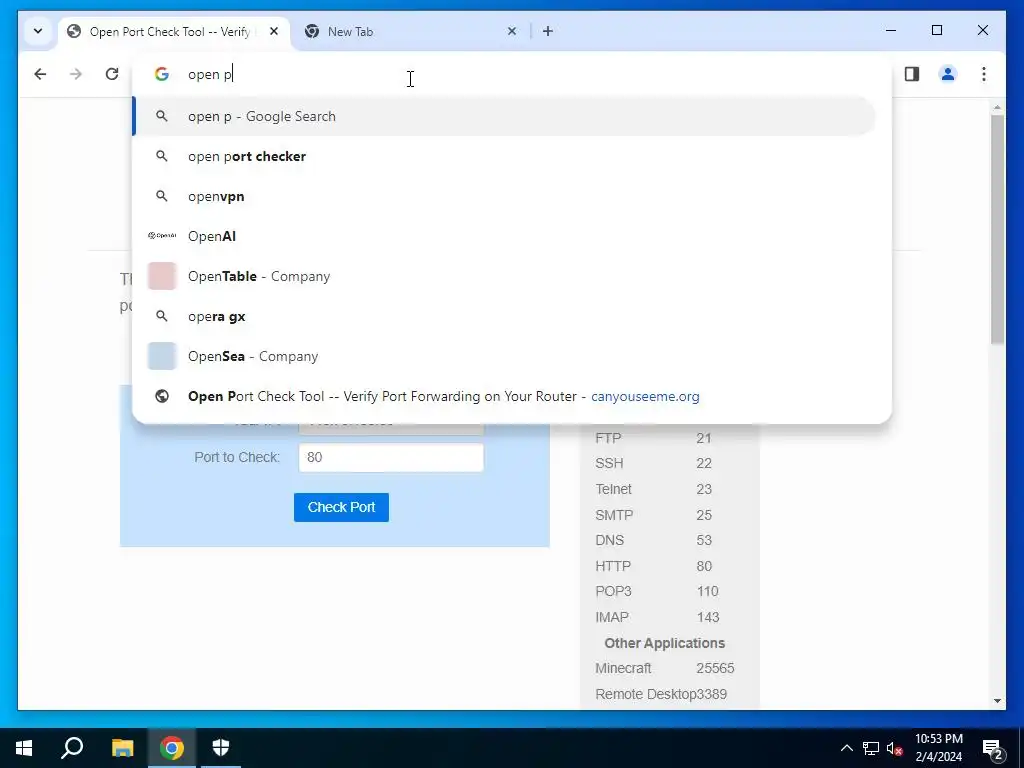Click the FTP port 21 entry
Viewport: 1024px width, 768px height.
click(x=653, y=438)
